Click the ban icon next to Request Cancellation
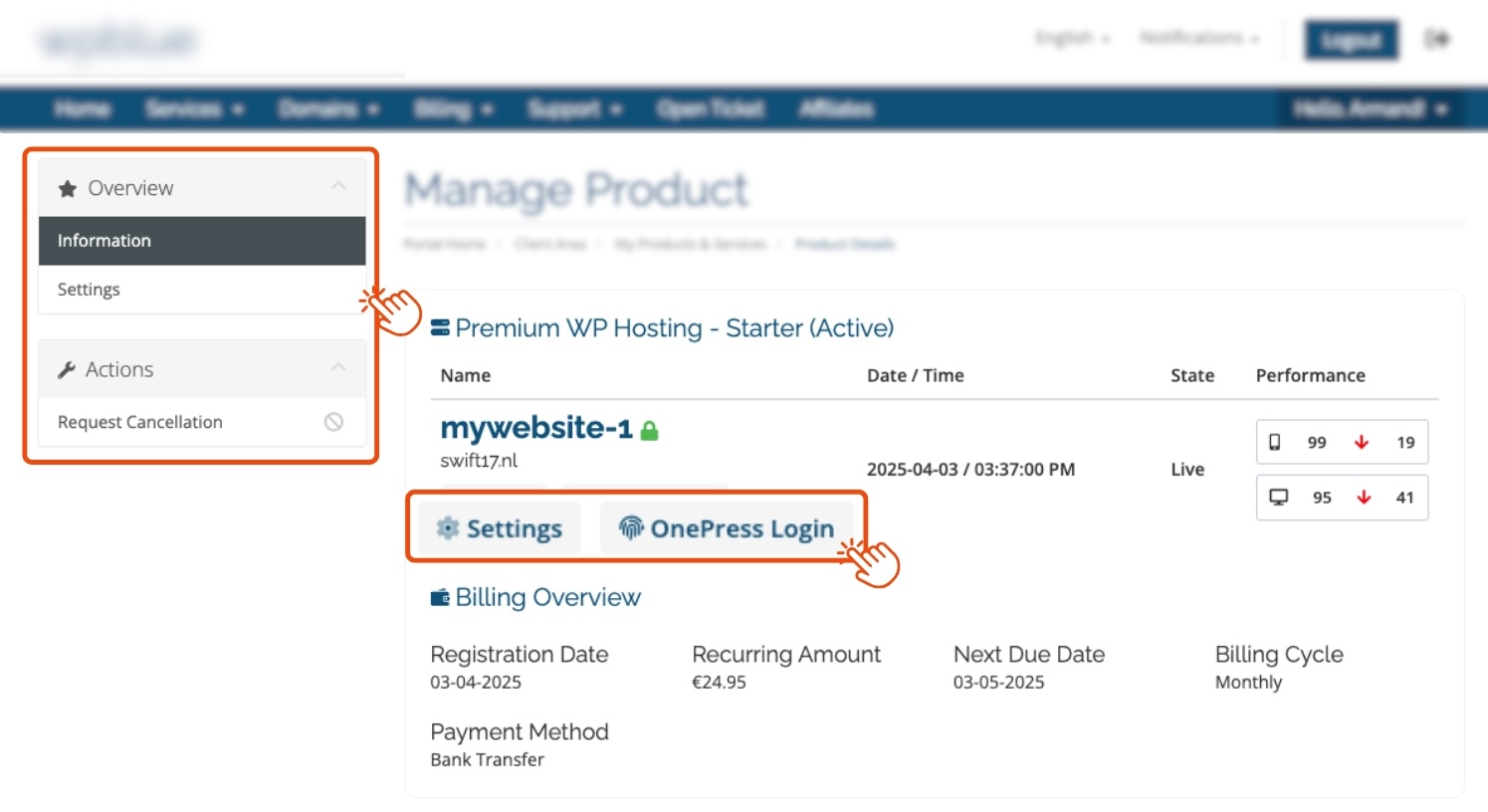1488x812 pixels. (x=333, y=422)
